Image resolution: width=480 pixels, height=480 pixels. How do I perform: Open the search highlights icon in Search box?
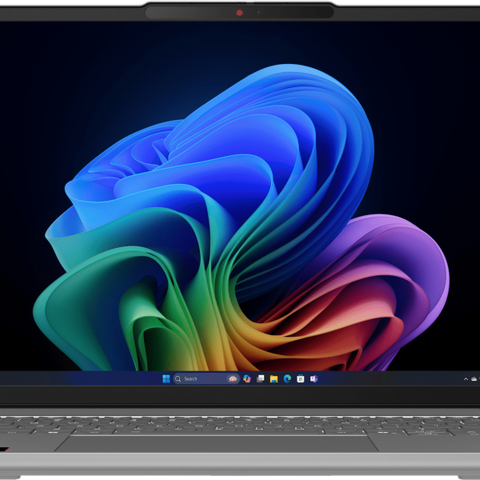(233, 379)
